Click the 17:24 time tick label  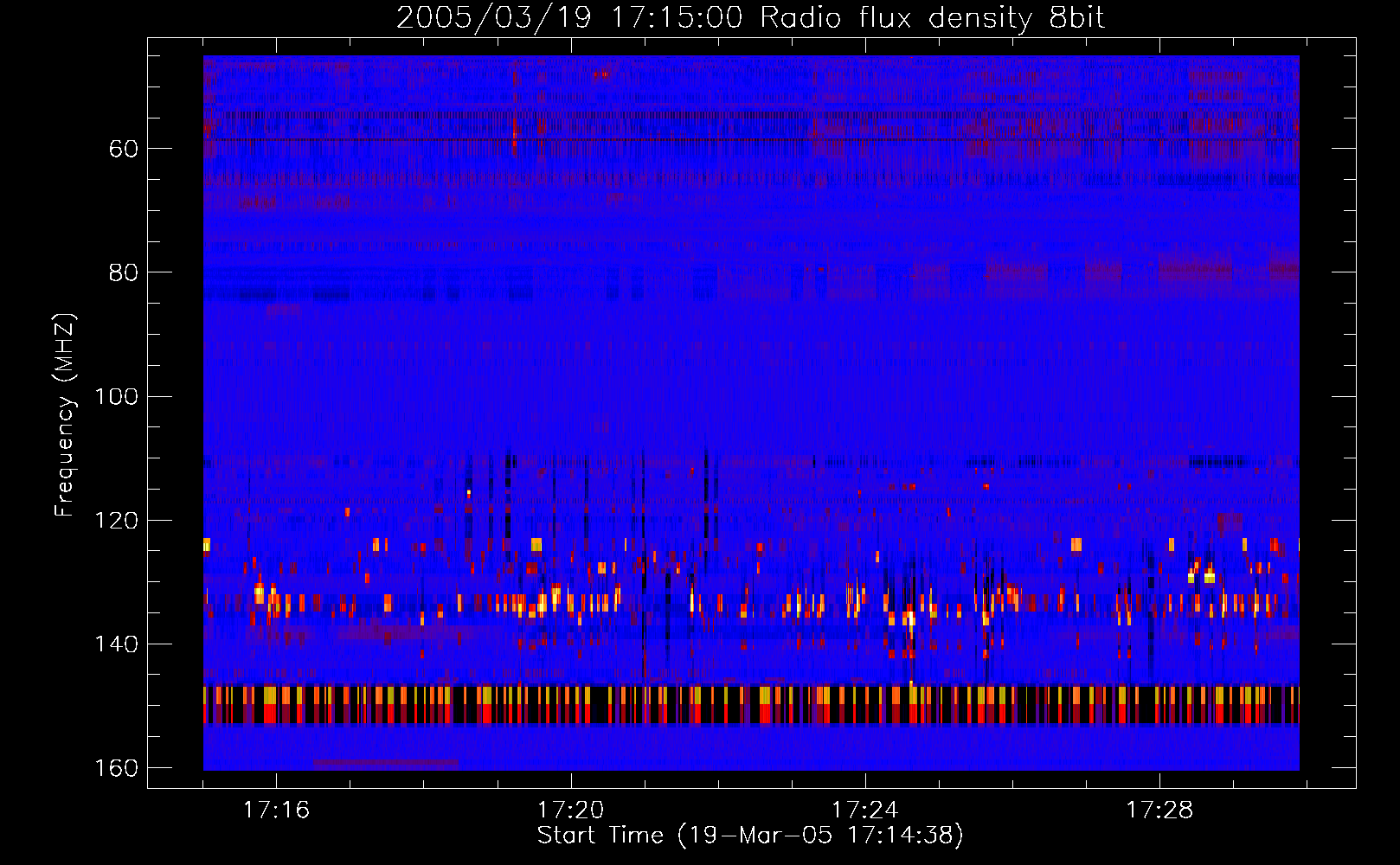pos(864,811)
